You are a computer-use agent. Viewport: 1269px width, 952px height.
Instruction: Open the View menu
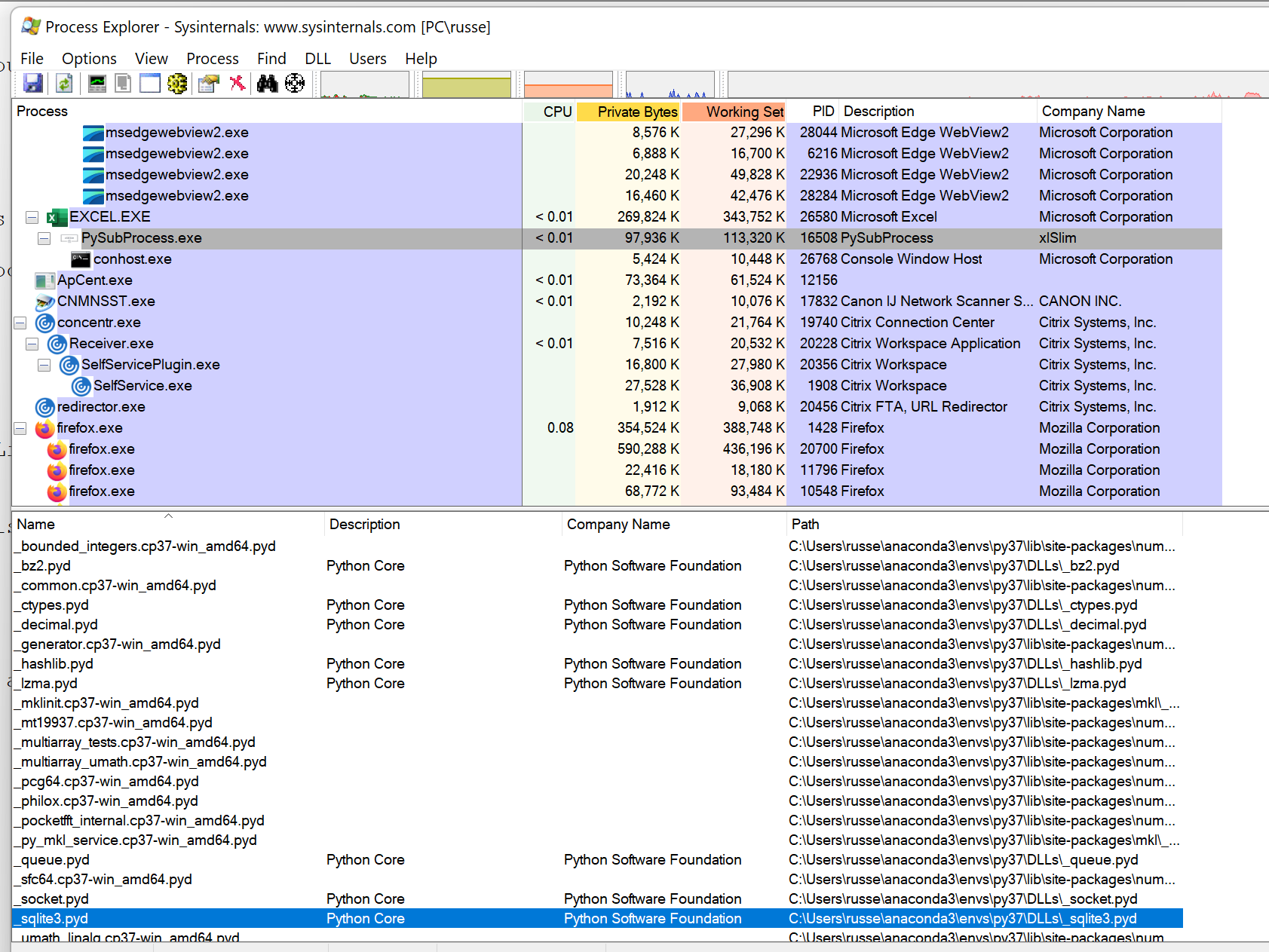coord(152,59)
